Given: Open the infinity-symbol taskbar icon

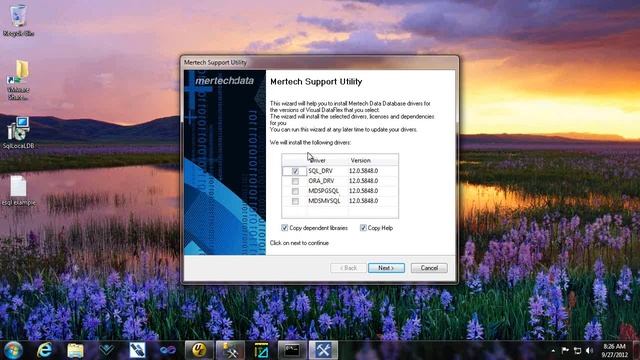Looking at the screenshot, I should tap(168, 350).
